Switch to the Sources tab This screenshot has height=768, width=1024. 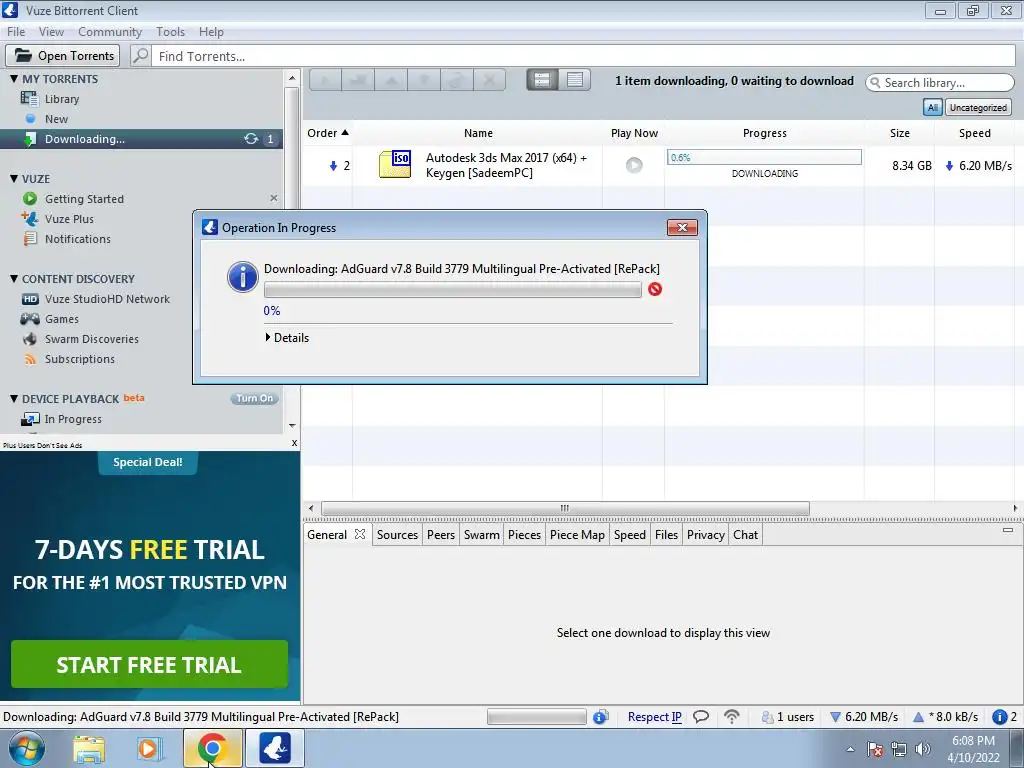(x=397, y=535)
